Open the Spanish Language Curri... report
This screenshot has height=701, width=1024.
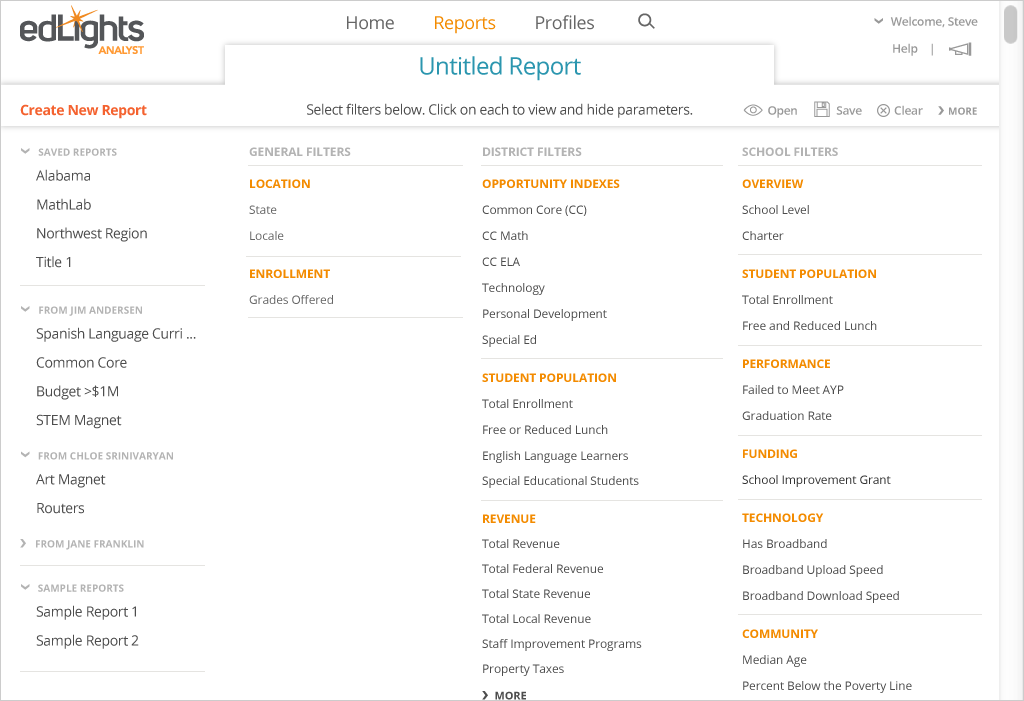coord(116,334)
